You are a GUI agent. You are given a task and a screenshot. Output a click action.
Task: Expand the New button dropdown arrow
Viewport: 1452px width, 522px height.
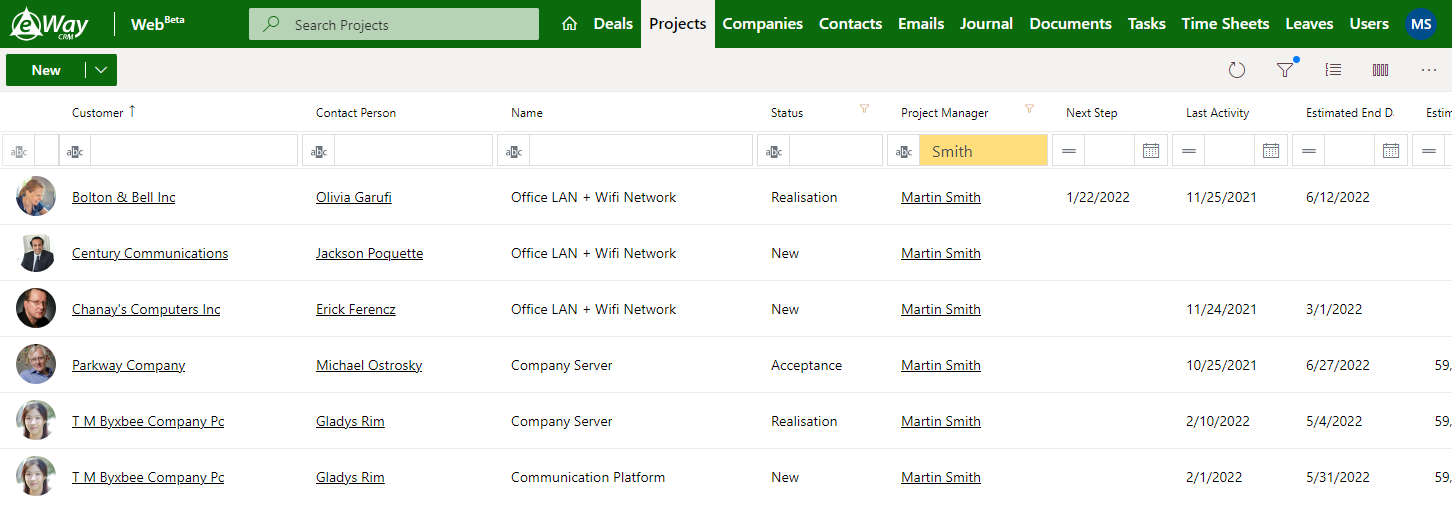(101, 70)
